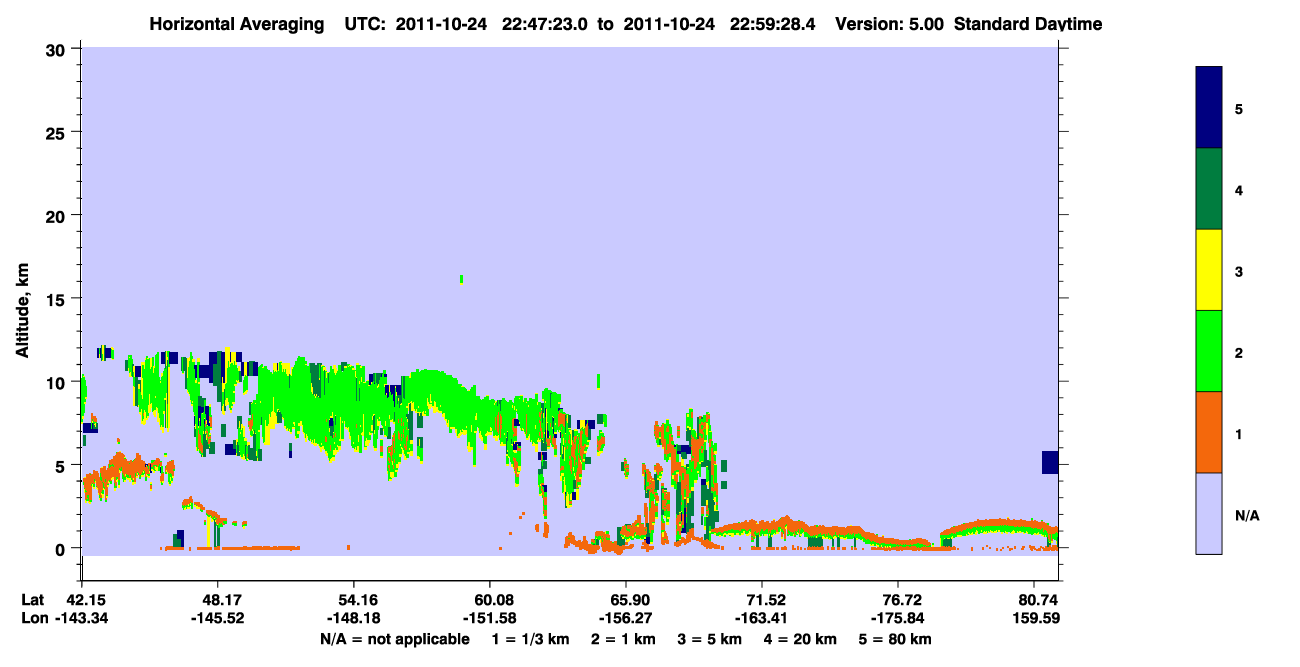
Task: Click the longitude value -145.52
Action: [218, 619]
